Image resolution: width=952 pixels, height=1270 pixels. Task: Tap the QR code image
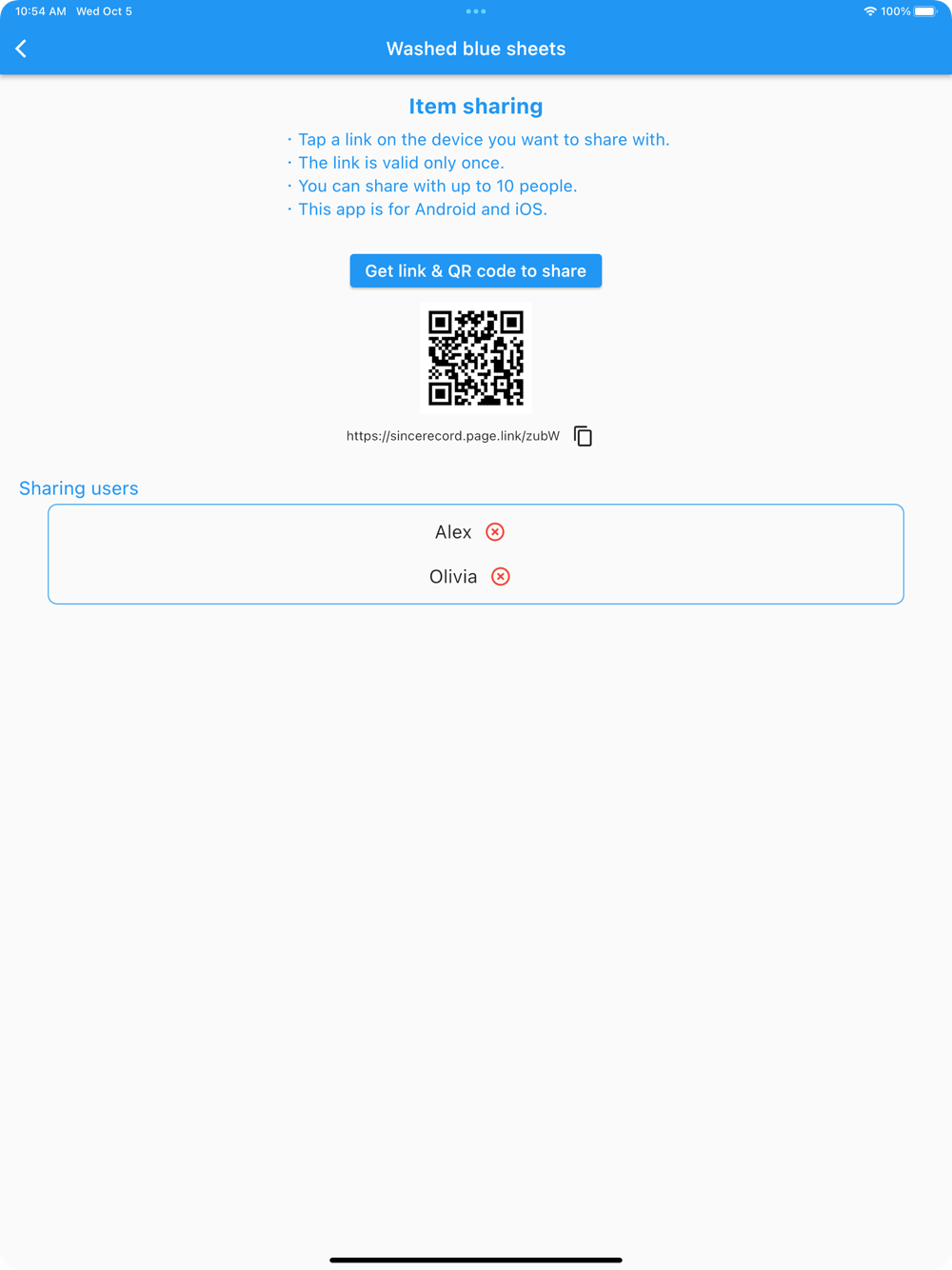[x=476, y=358]
